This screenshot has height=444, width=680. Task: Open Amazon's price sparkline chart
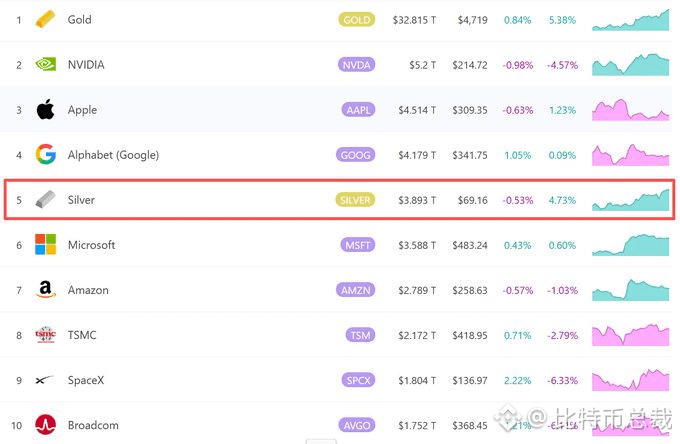pyautogui.click(x=631, y=290)
